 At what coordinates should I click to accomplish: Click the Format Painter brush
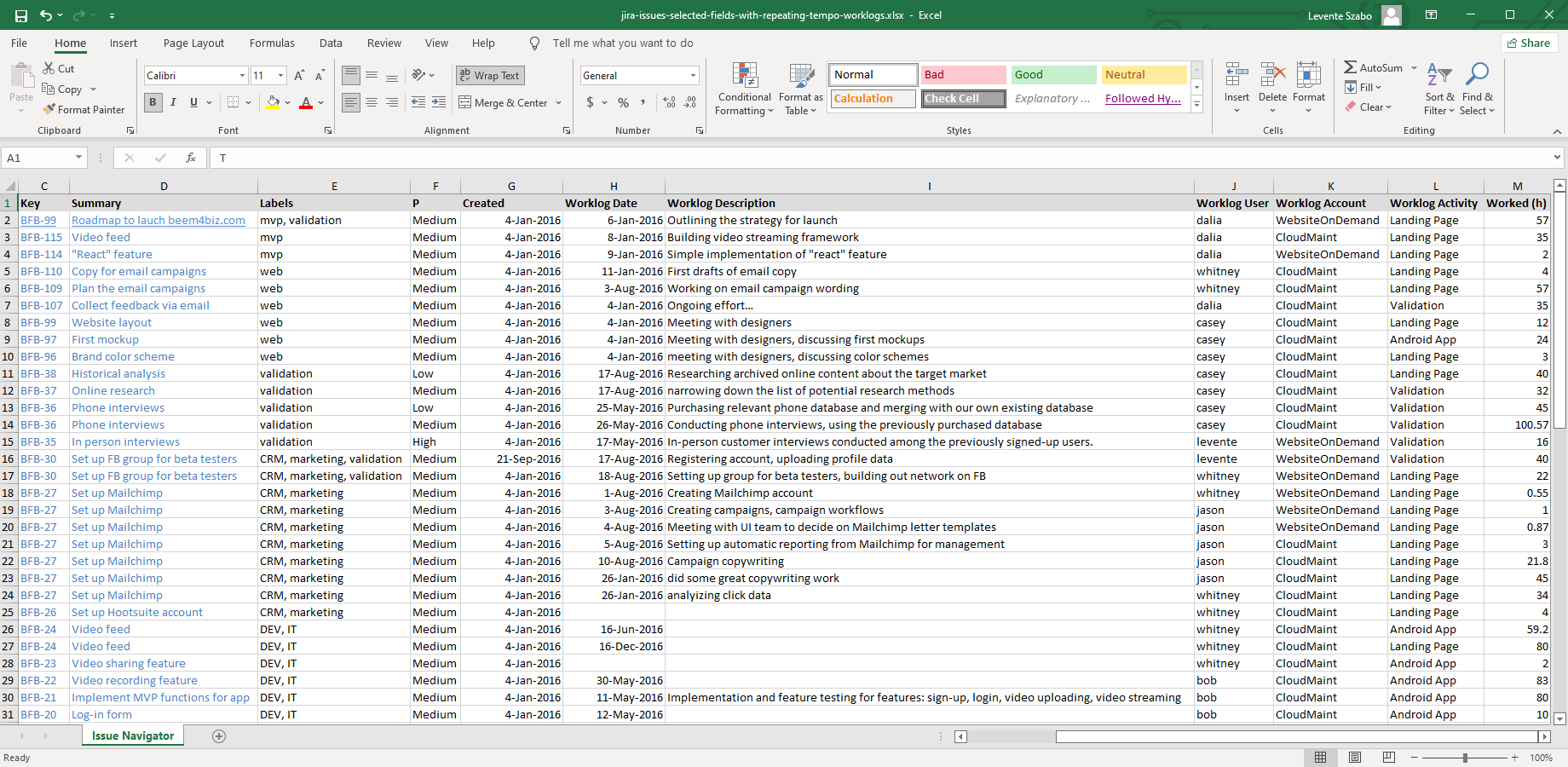pos(49,109)
